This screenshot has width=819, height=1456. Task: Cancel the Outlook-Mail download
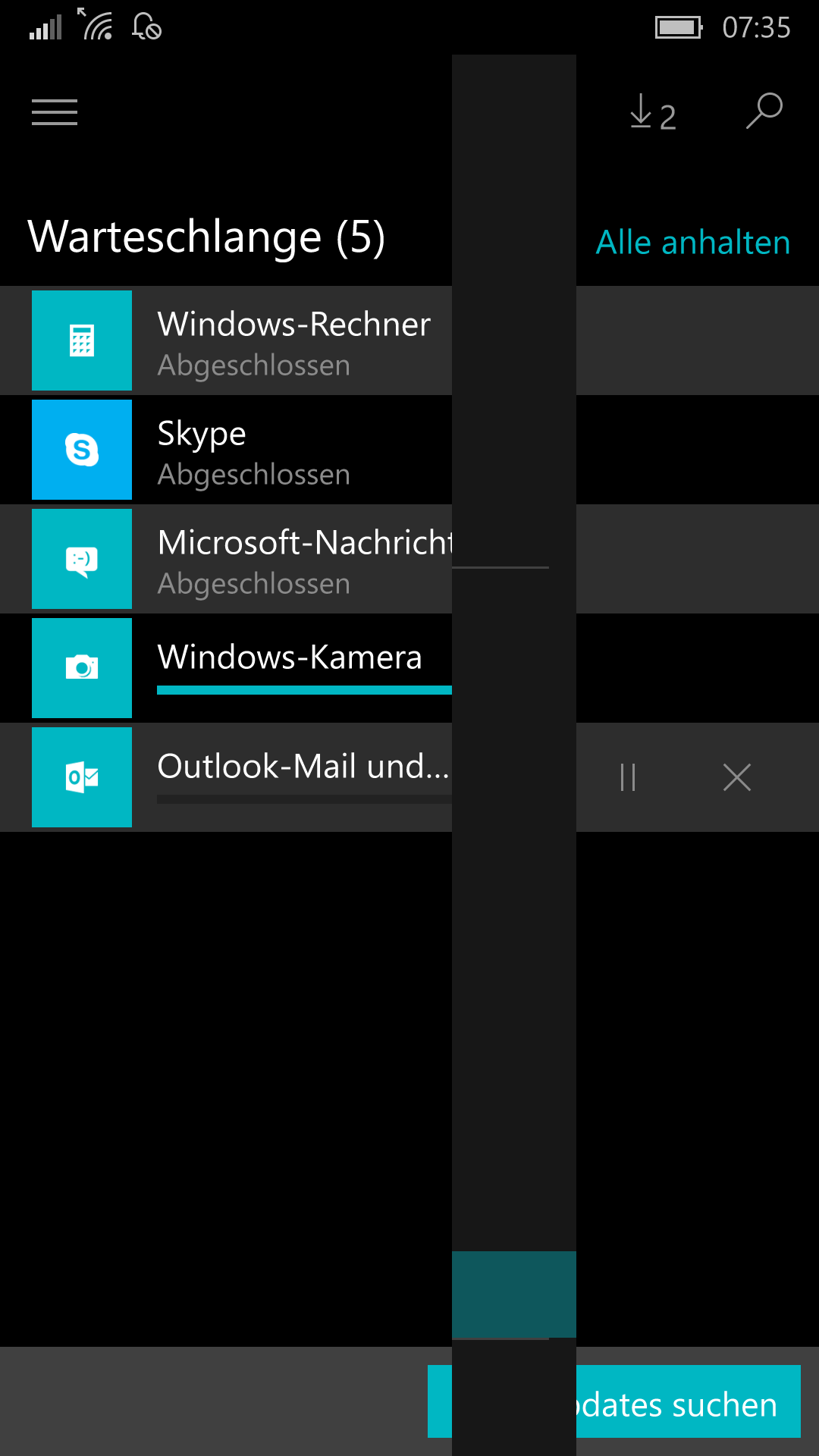pos(737,777)
